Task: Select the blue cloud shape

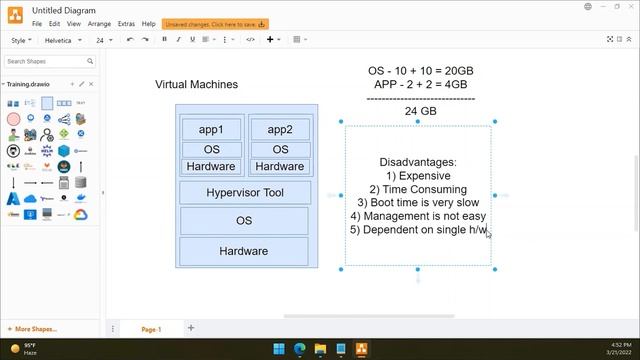Action: 30,199
